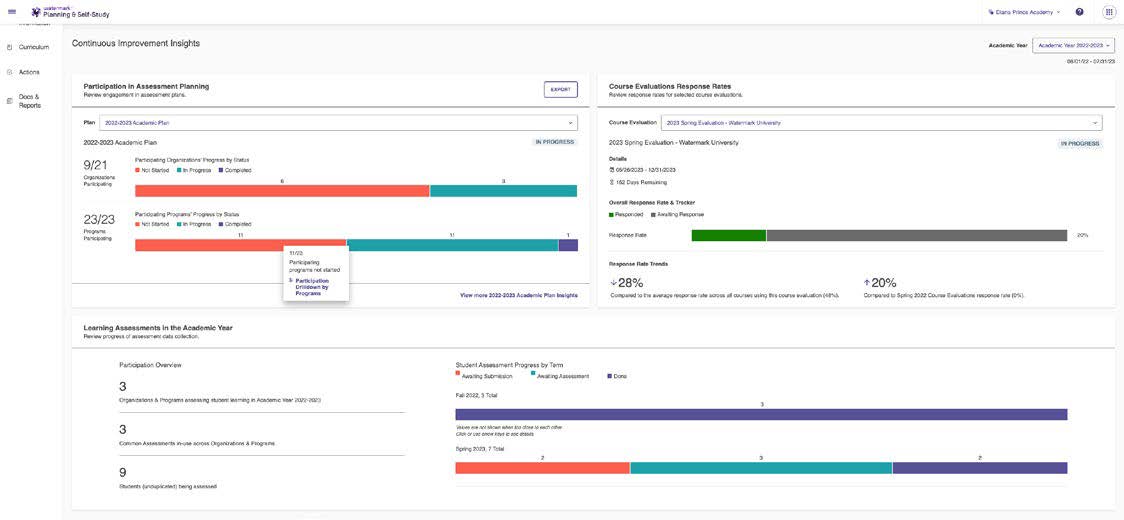Open the Academic Year 2022-2023 dropdown
1124x520 pixels.
tap(1073, 45)
